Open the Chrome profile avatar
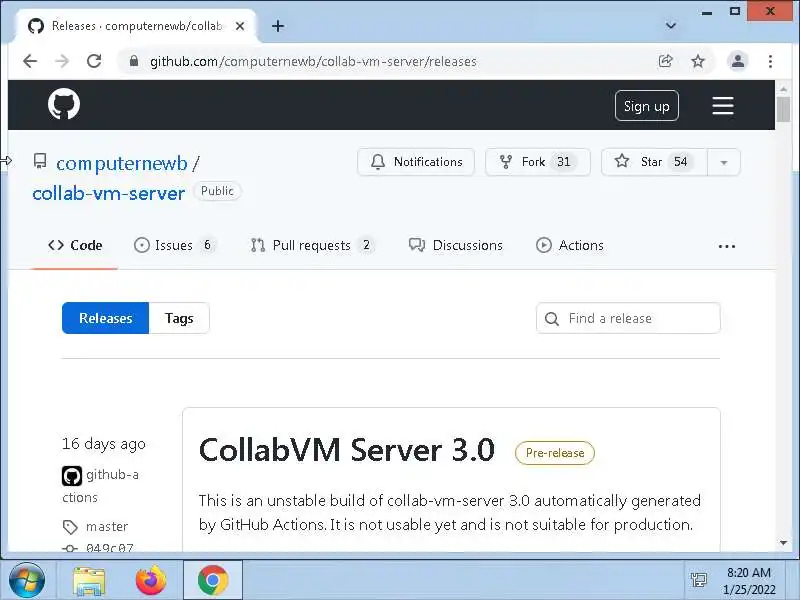The image size is (800, 600). 738,61
